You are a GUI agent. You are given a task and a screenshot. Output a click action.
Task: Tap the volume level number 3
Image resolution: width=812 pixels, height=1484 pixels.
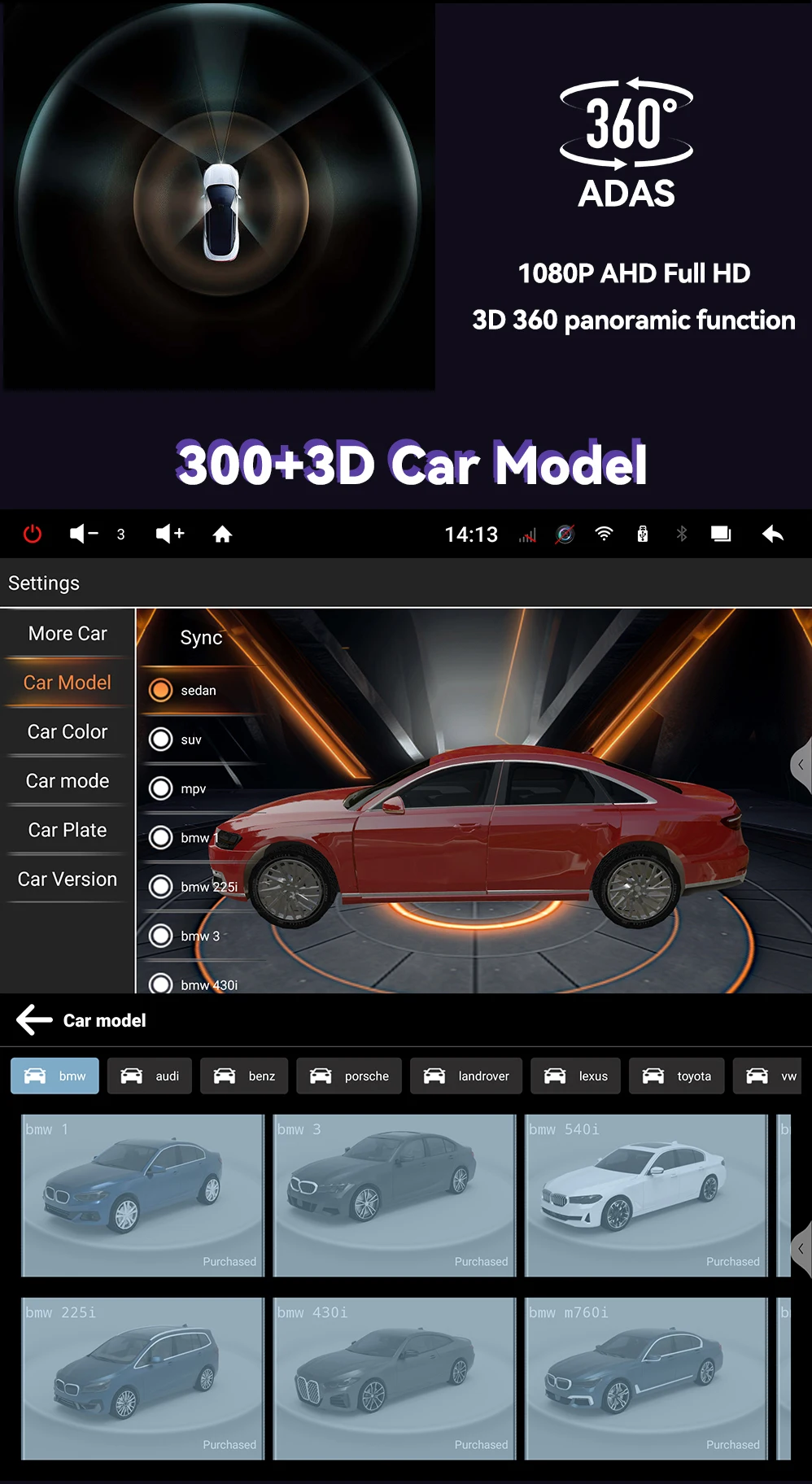coord(121,535)
